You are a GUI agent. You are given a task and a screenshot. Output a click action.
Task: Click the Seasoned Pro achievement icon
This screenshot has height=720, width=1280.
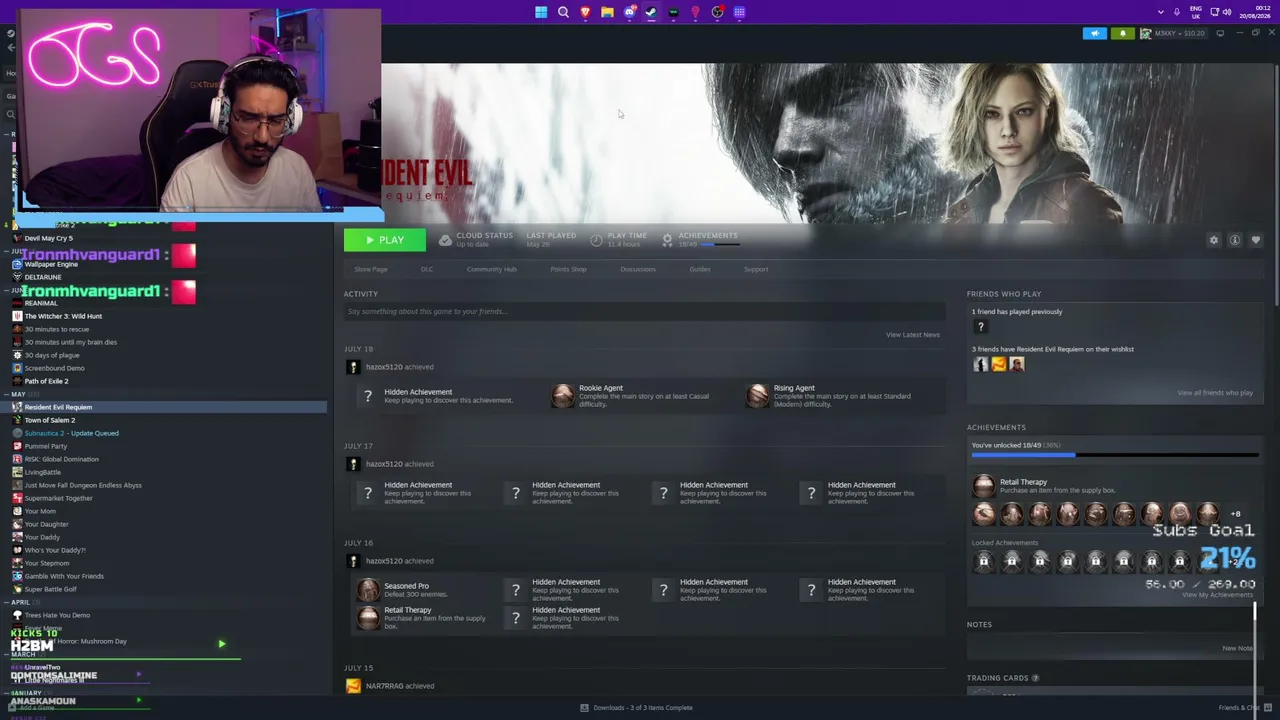click(368, 590)
